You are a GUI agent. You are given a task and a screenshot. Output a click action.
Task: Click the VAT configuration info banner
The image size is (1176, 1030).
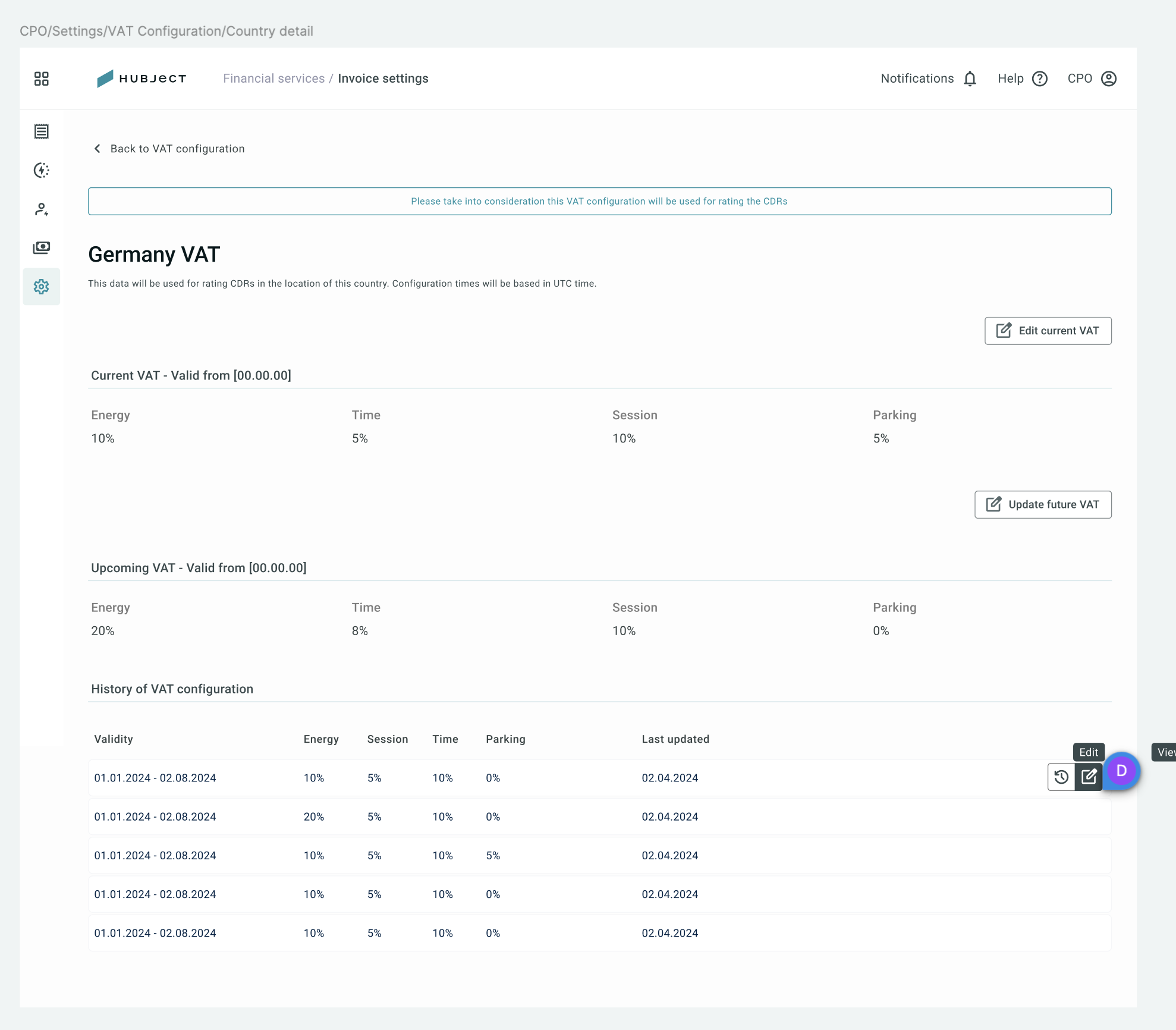pyautogui.click(x=599, y=201)
